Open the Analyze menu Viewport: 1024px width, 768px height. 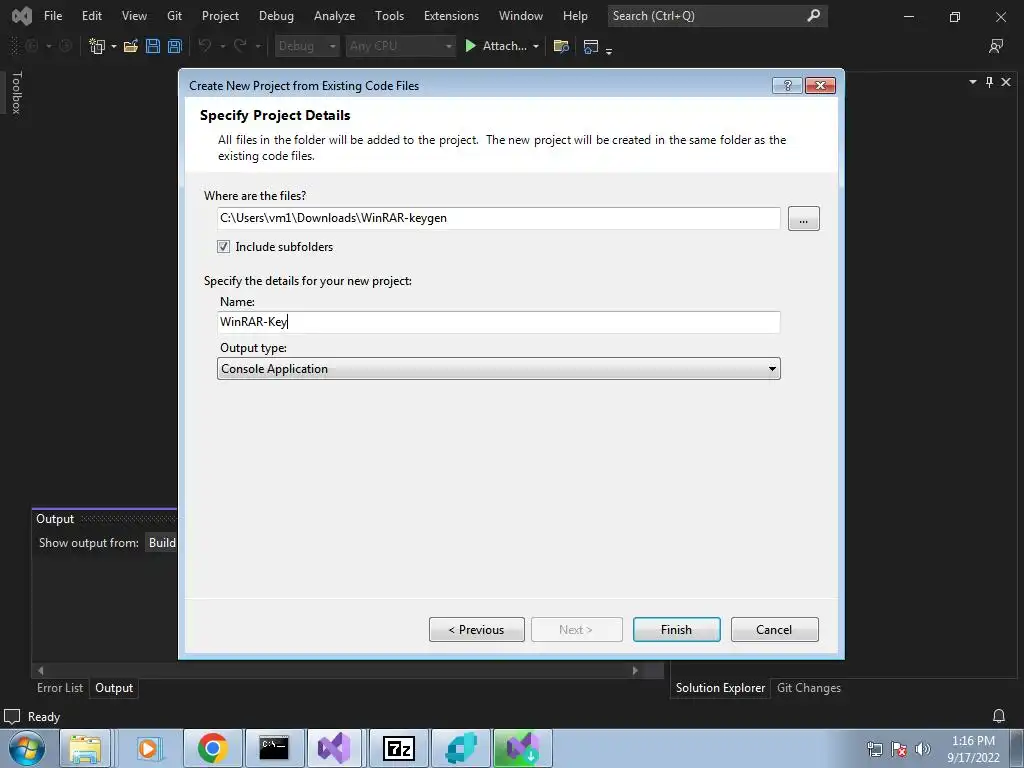334,16
